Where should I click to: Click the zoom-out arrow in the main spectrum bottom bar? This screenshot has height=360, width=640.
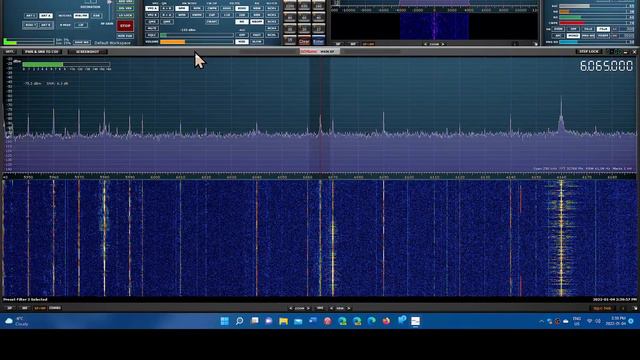click(x=290, y=308)
